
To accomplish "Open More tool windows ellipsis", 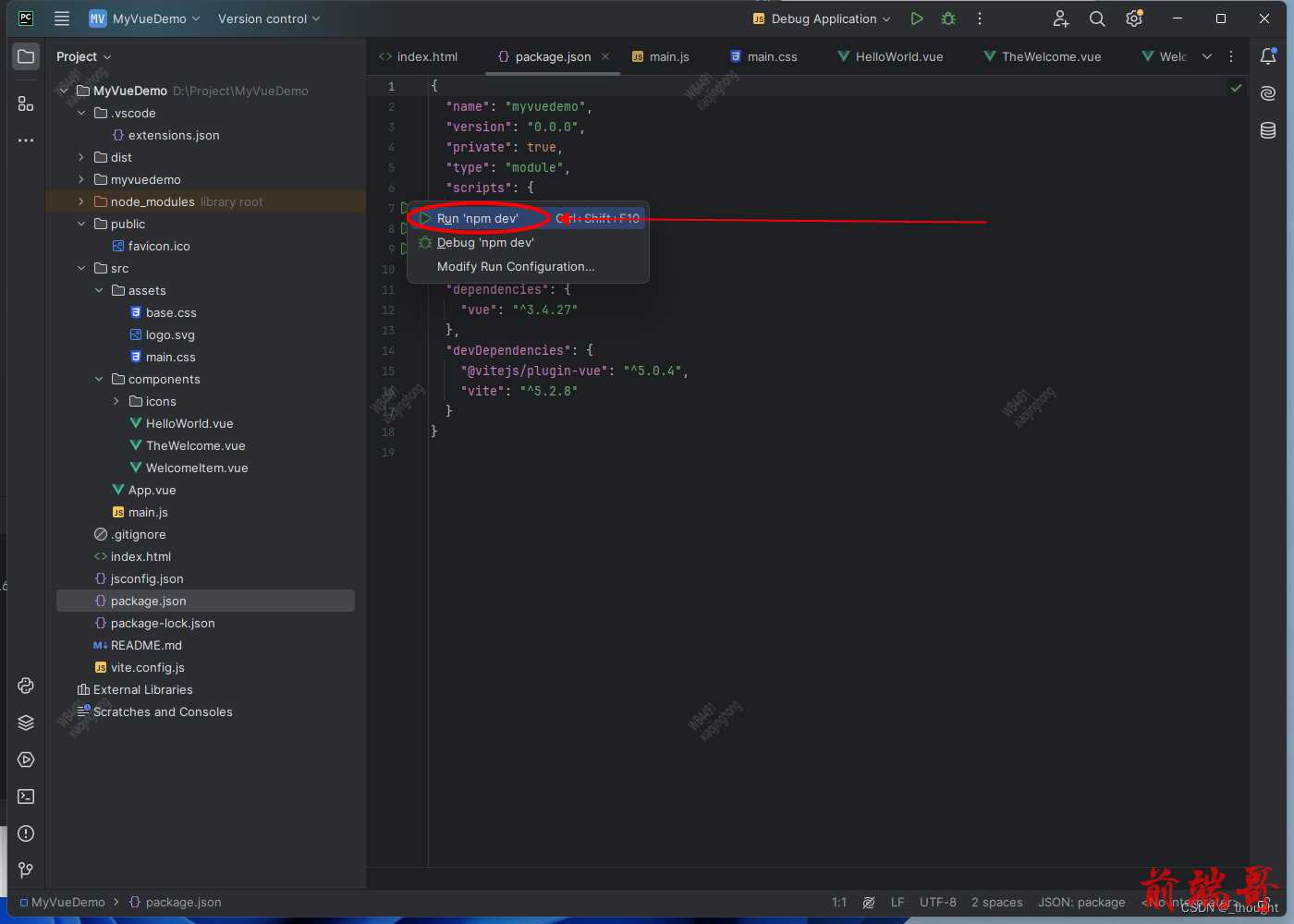I will (26, 140).
